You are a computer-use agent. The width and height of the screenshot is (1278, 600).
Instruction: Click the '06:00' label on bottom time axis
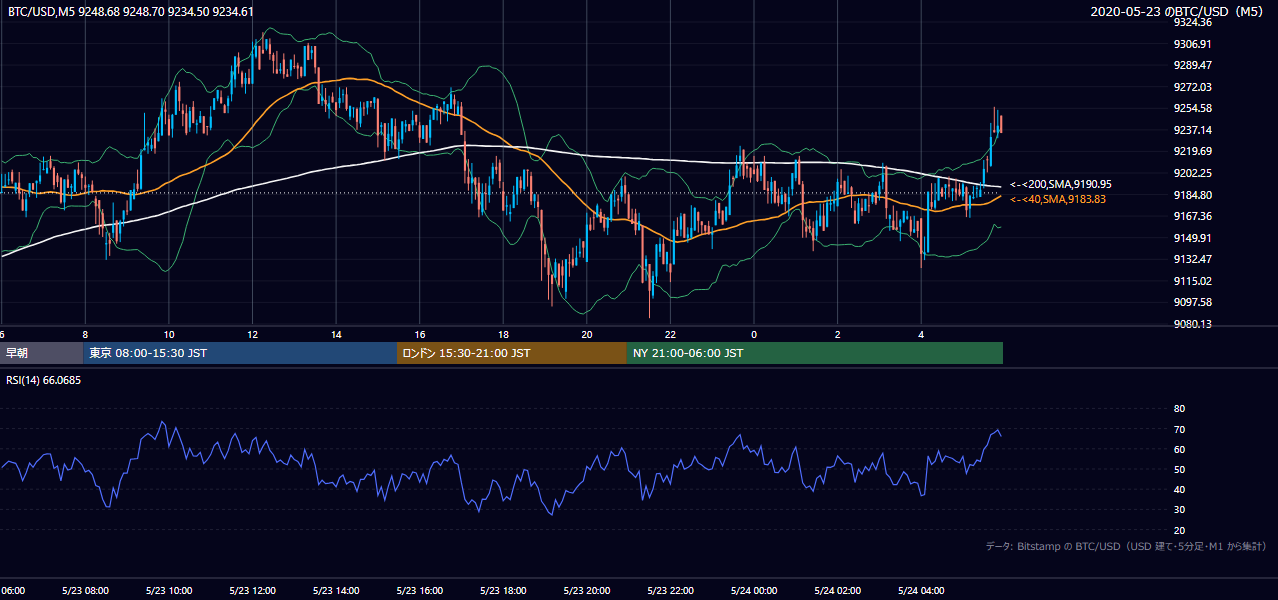(x=13, y=590)
